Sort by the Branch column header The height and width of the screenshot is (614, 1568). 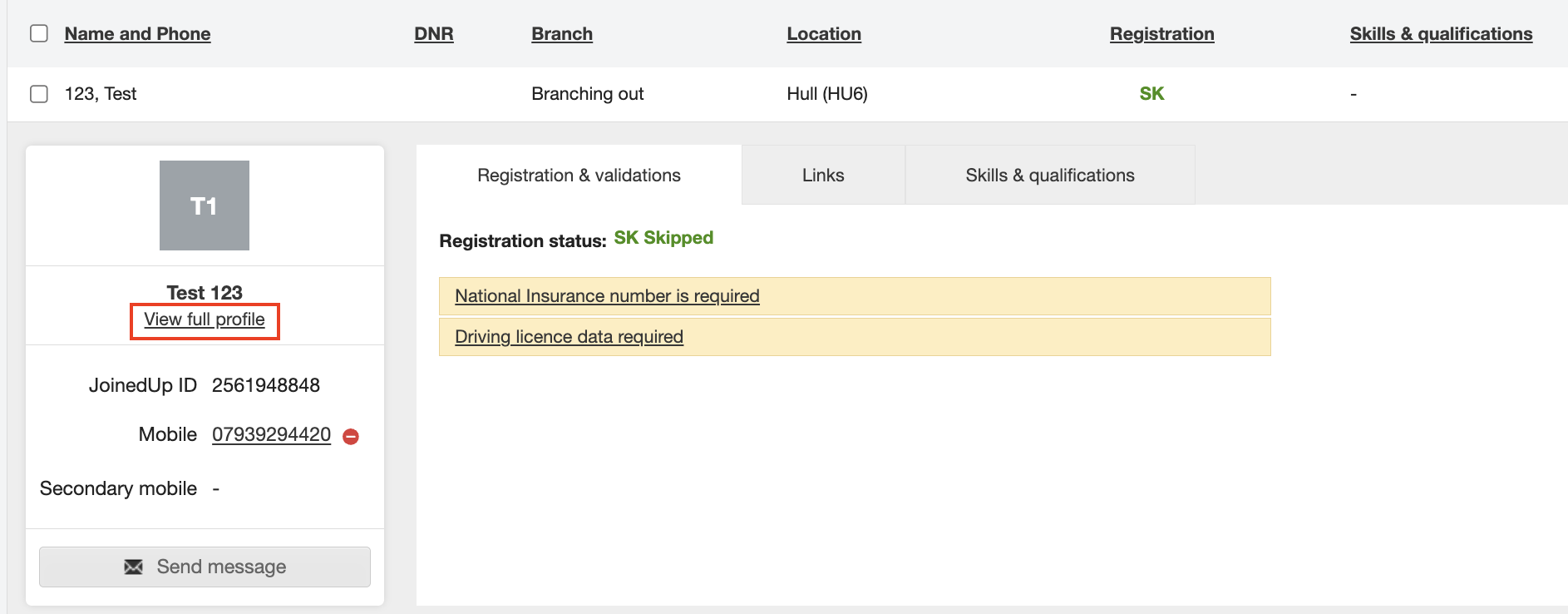[x=562, y=34]
